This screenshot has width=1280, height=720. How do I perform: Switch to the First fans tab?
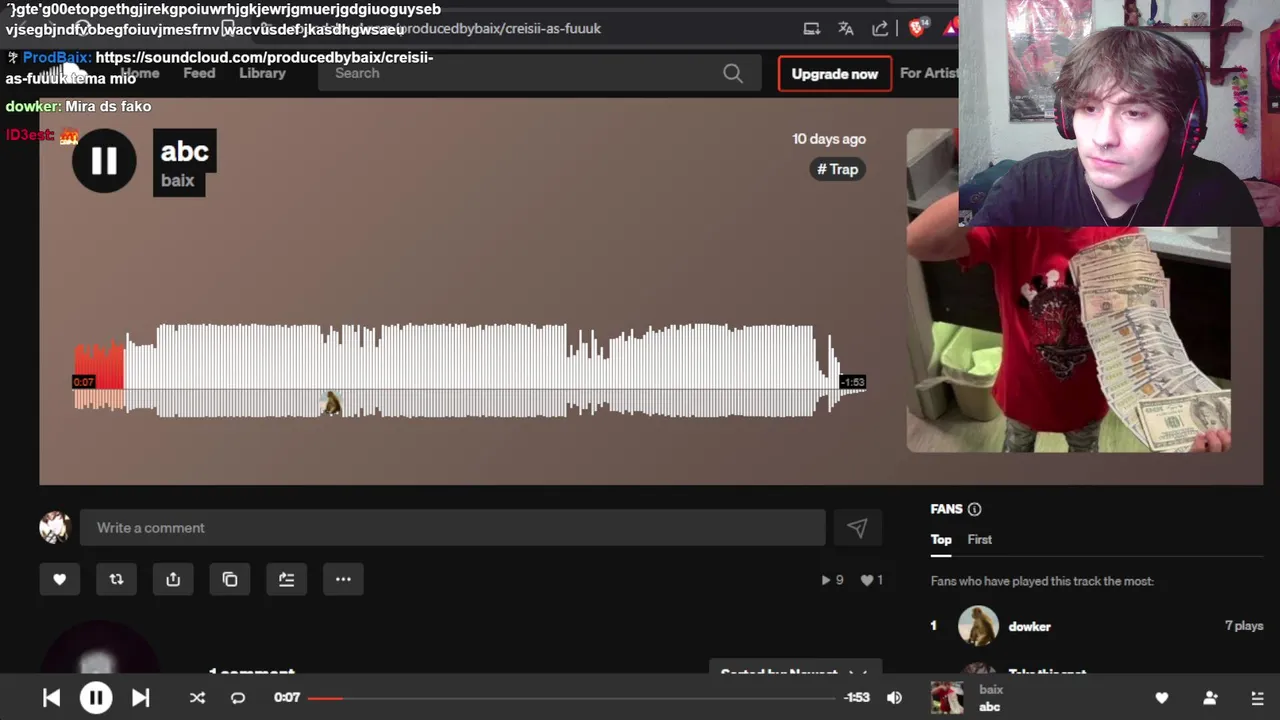coord(980,540)
